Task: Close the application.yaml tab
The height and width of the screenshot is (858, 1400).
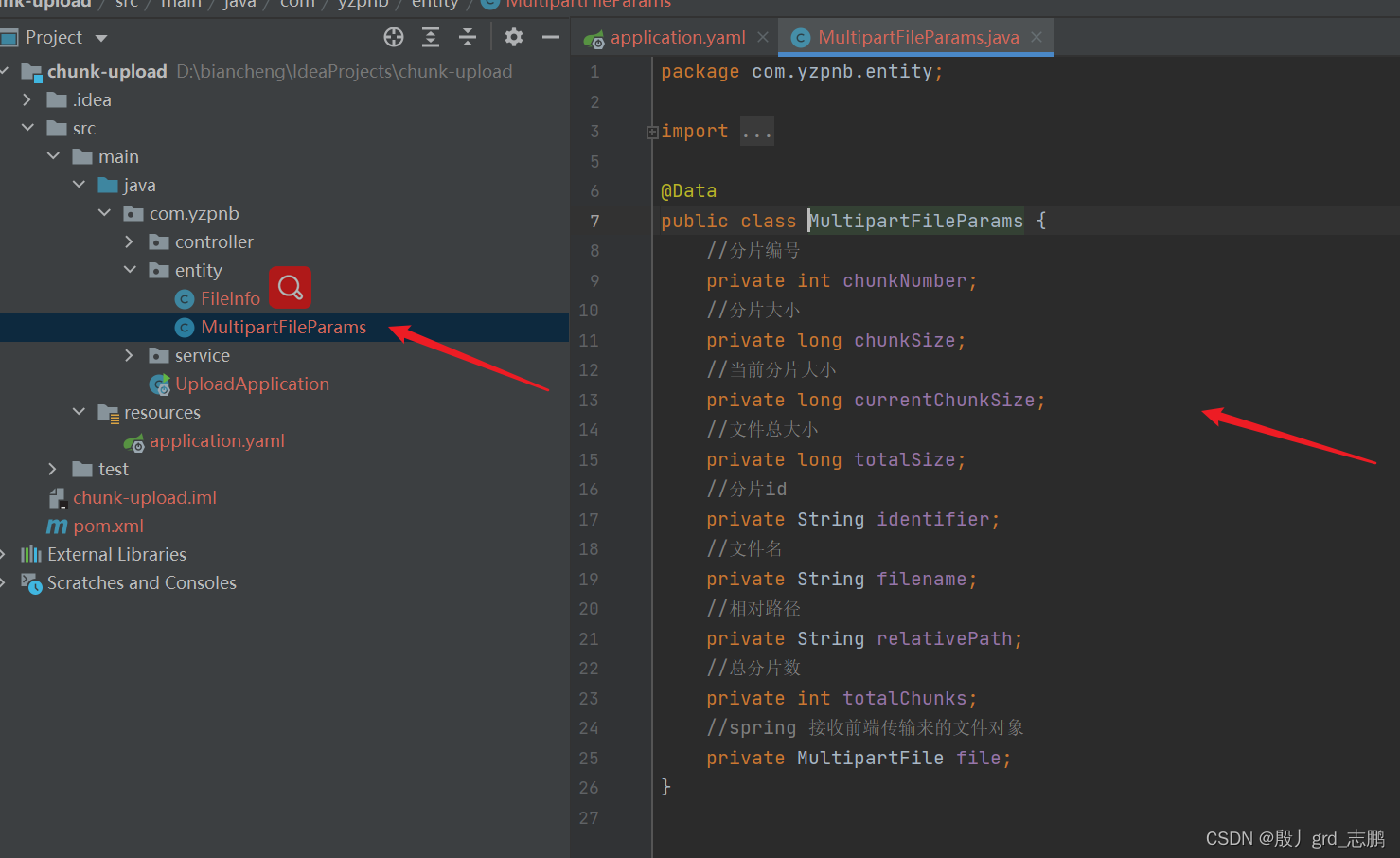Action: (x=763, y=37)
